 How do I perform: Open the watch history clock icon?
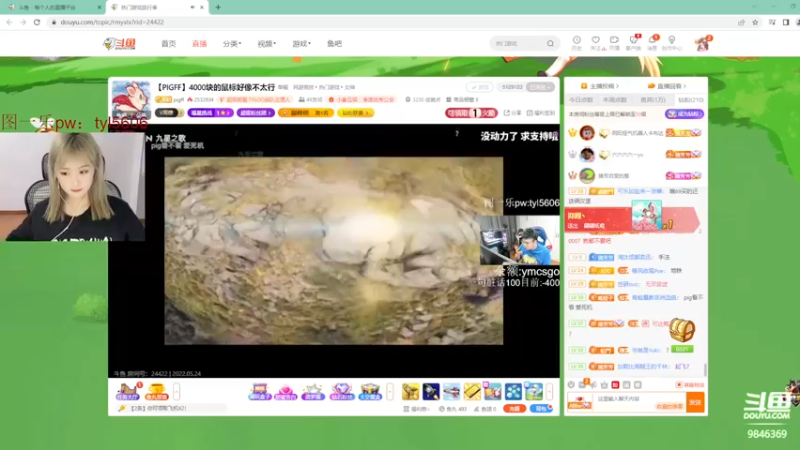pos(577,43)
